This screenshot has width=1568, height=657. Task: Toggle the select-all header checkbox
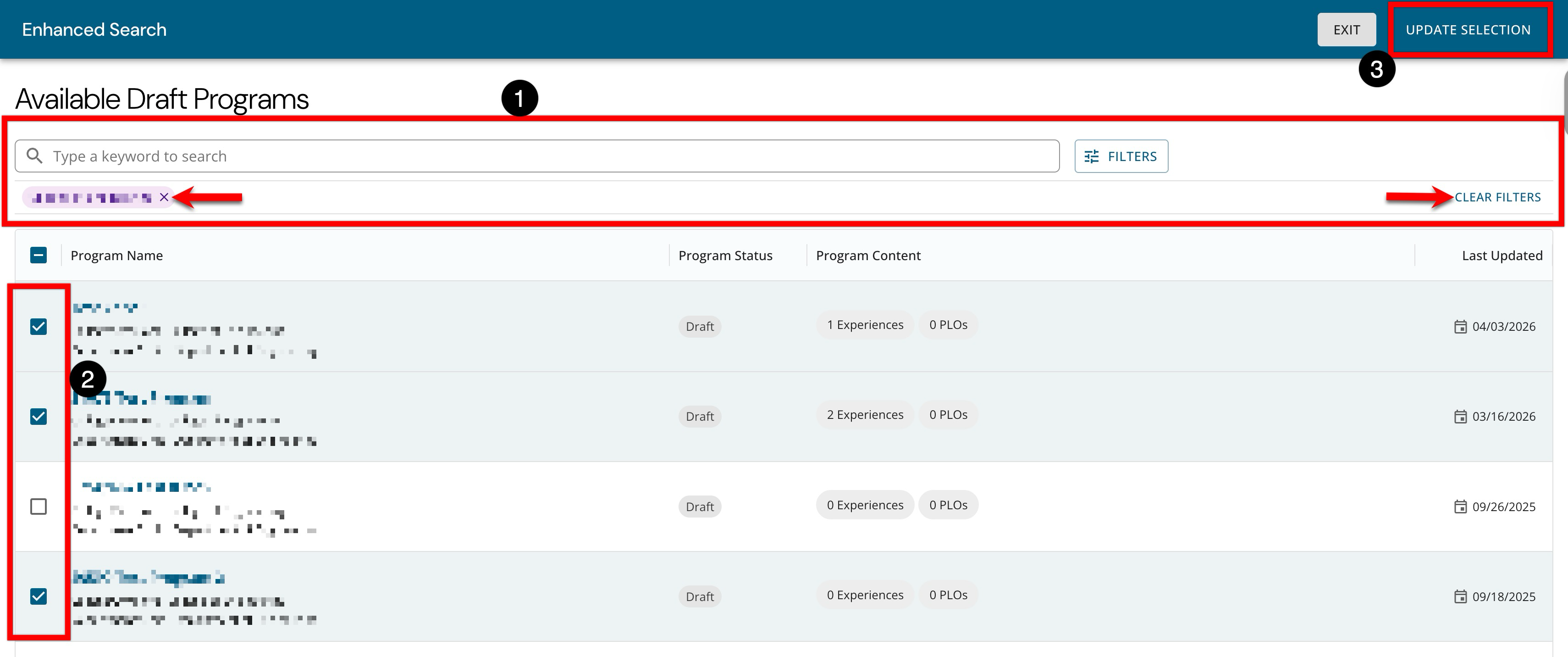pyautogui.click(x=39, y=255)
